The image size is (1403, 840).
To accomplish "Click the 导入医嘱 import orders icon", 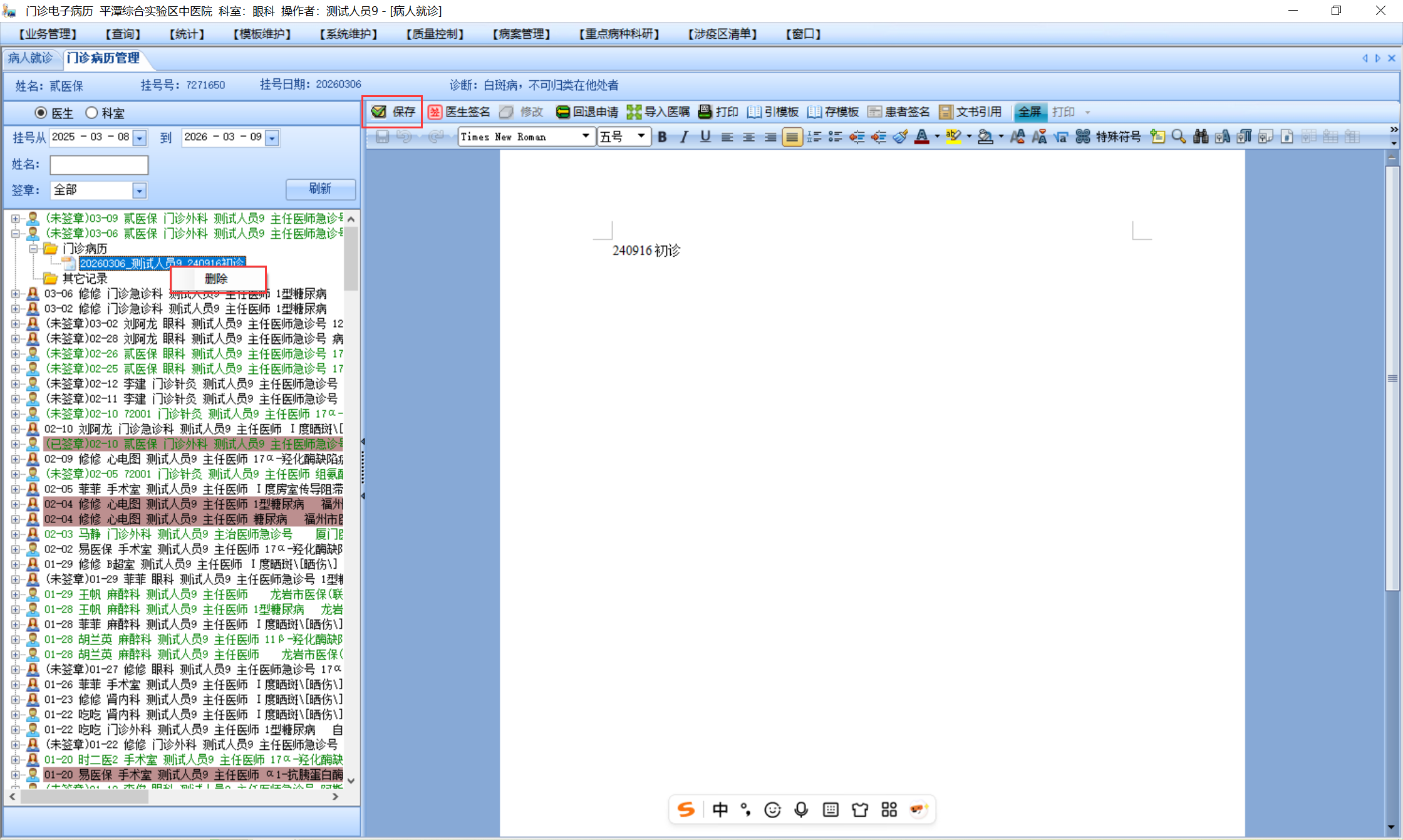I will 634,112.
